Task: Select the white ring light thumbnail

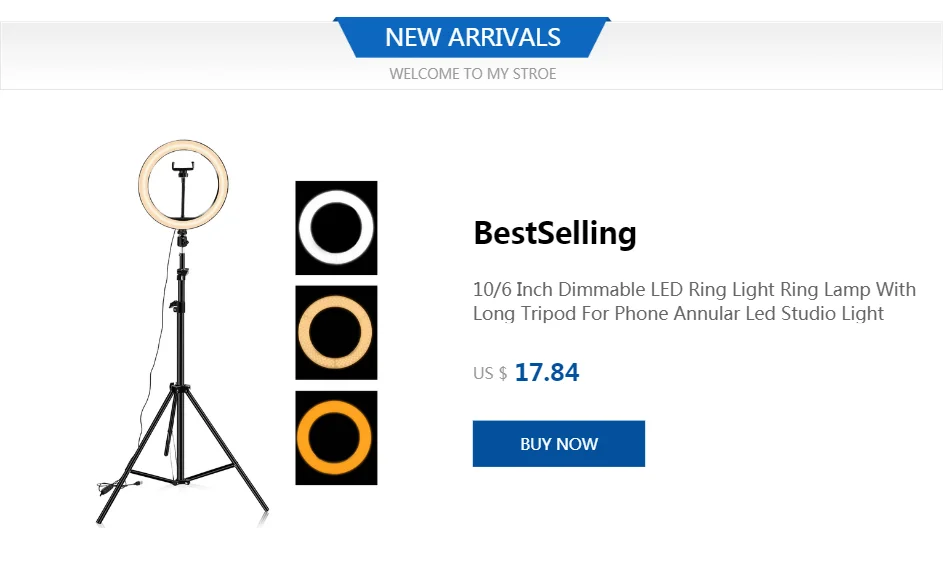Action: (336, 228)
